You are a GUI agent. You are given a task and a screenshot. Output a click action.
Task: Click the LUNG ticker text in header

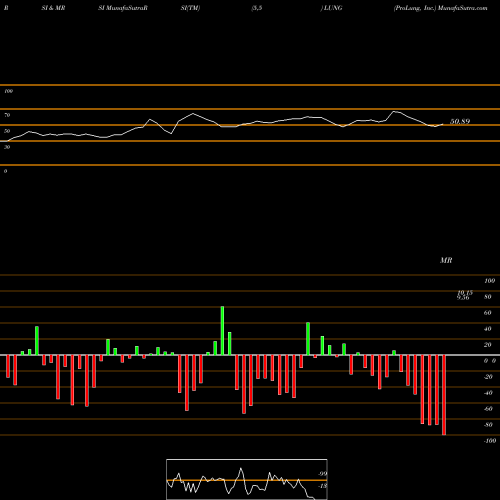333,8
